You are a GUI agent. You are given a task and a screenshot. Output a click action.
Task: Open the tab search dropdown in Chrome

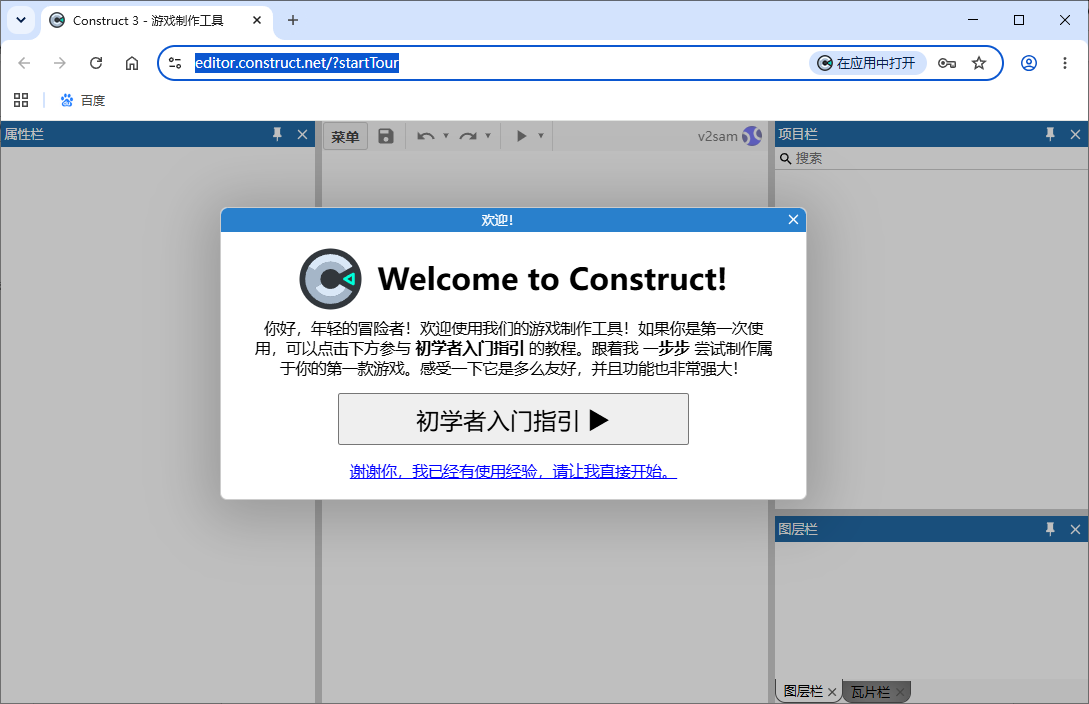(21, 20)
